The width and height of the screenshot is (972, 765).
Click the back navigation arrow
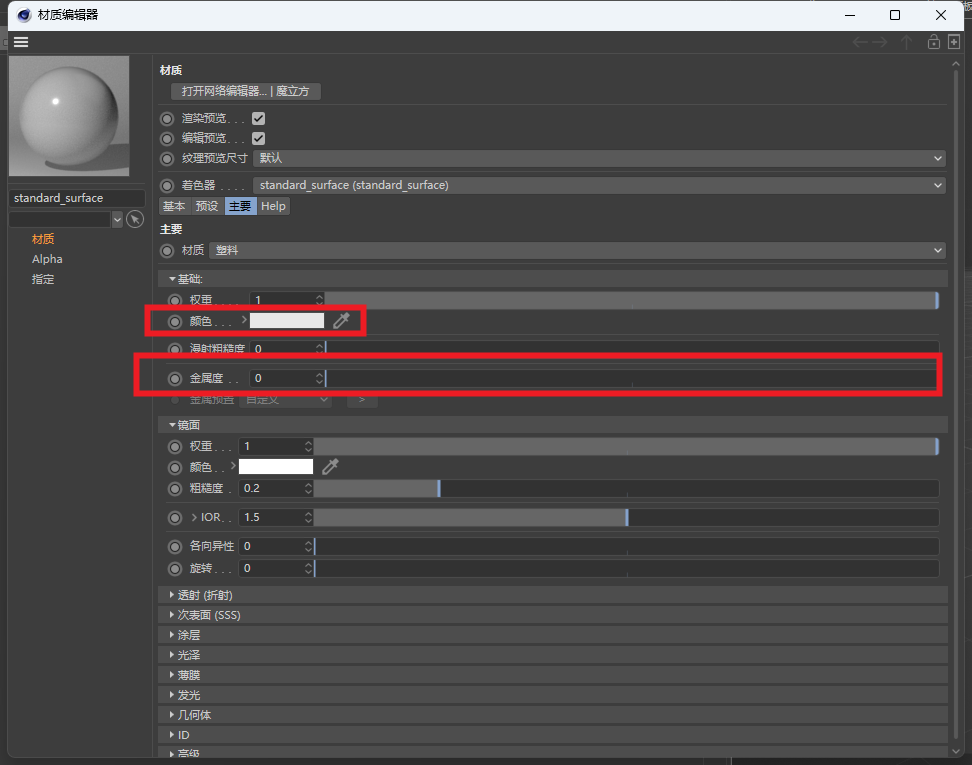(x=859, y=42)
